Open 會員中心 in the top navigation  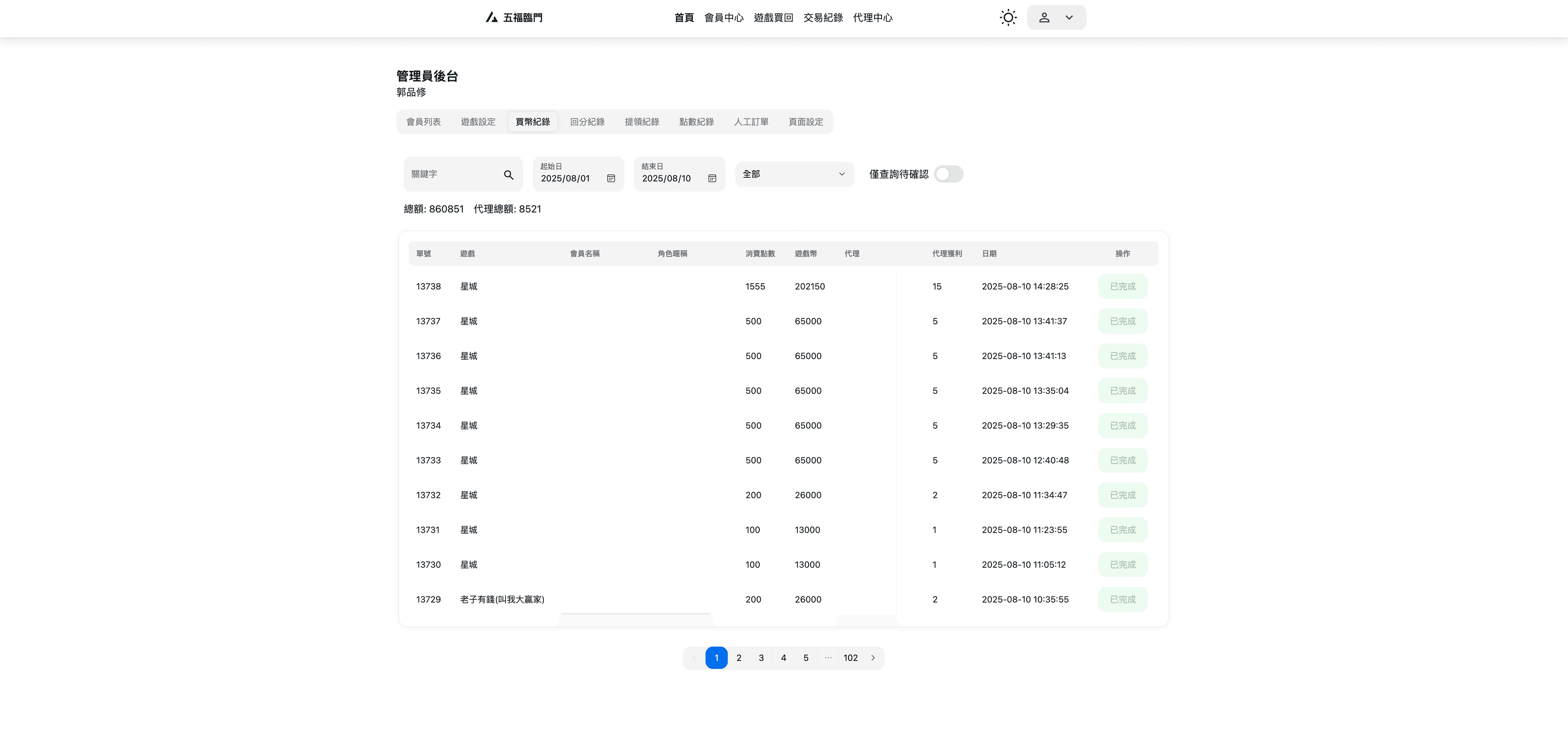coord(724,18)
